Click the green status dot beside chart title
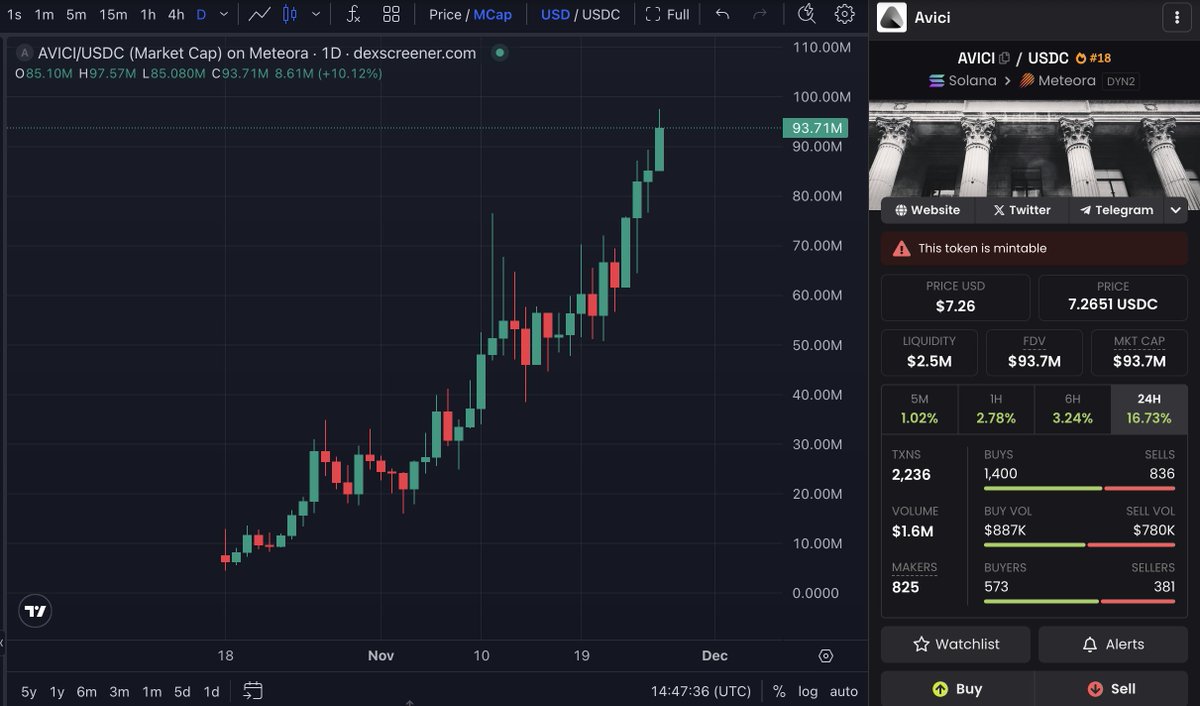This screenshot has width=1200, height=706. (x=500, y=53)
